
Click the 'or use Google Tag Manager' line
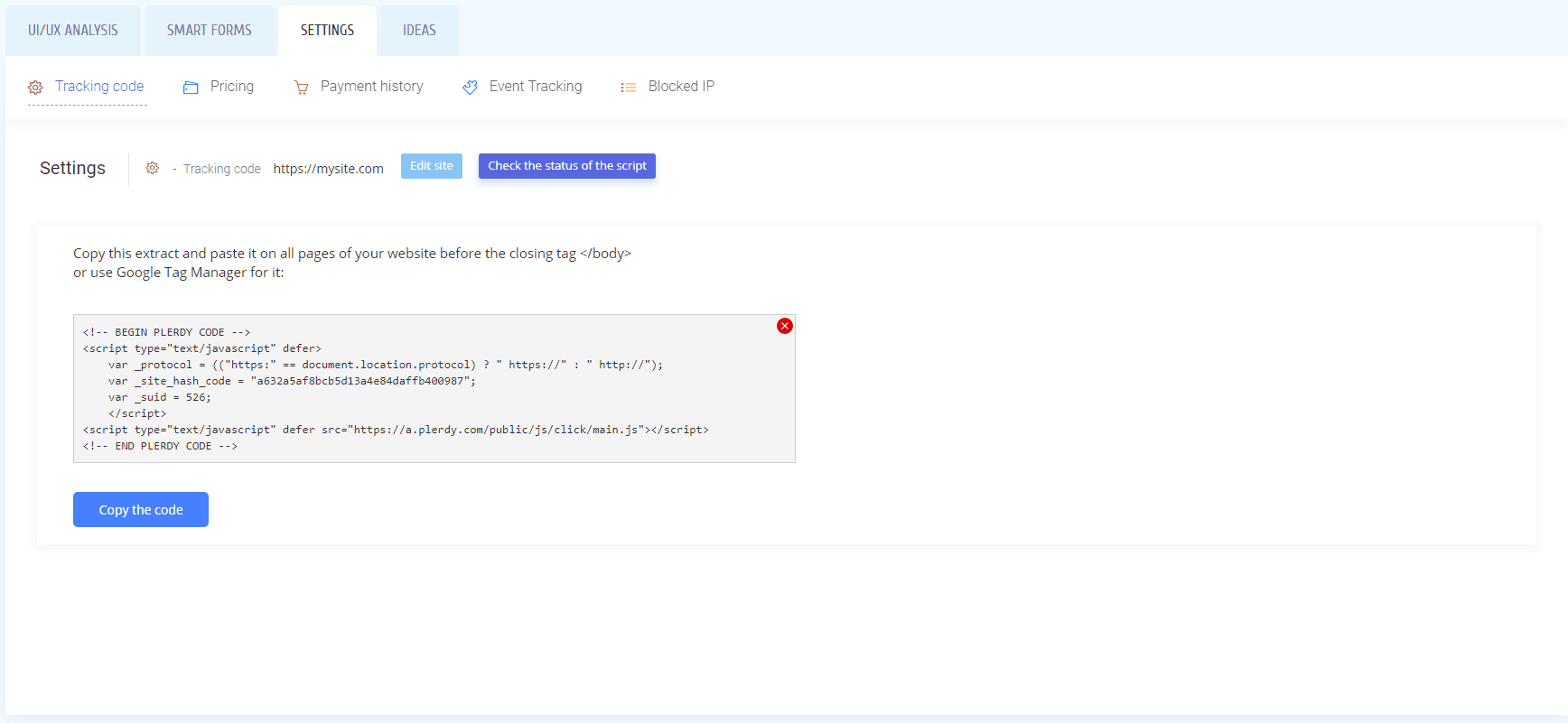(x=178, y=273)
